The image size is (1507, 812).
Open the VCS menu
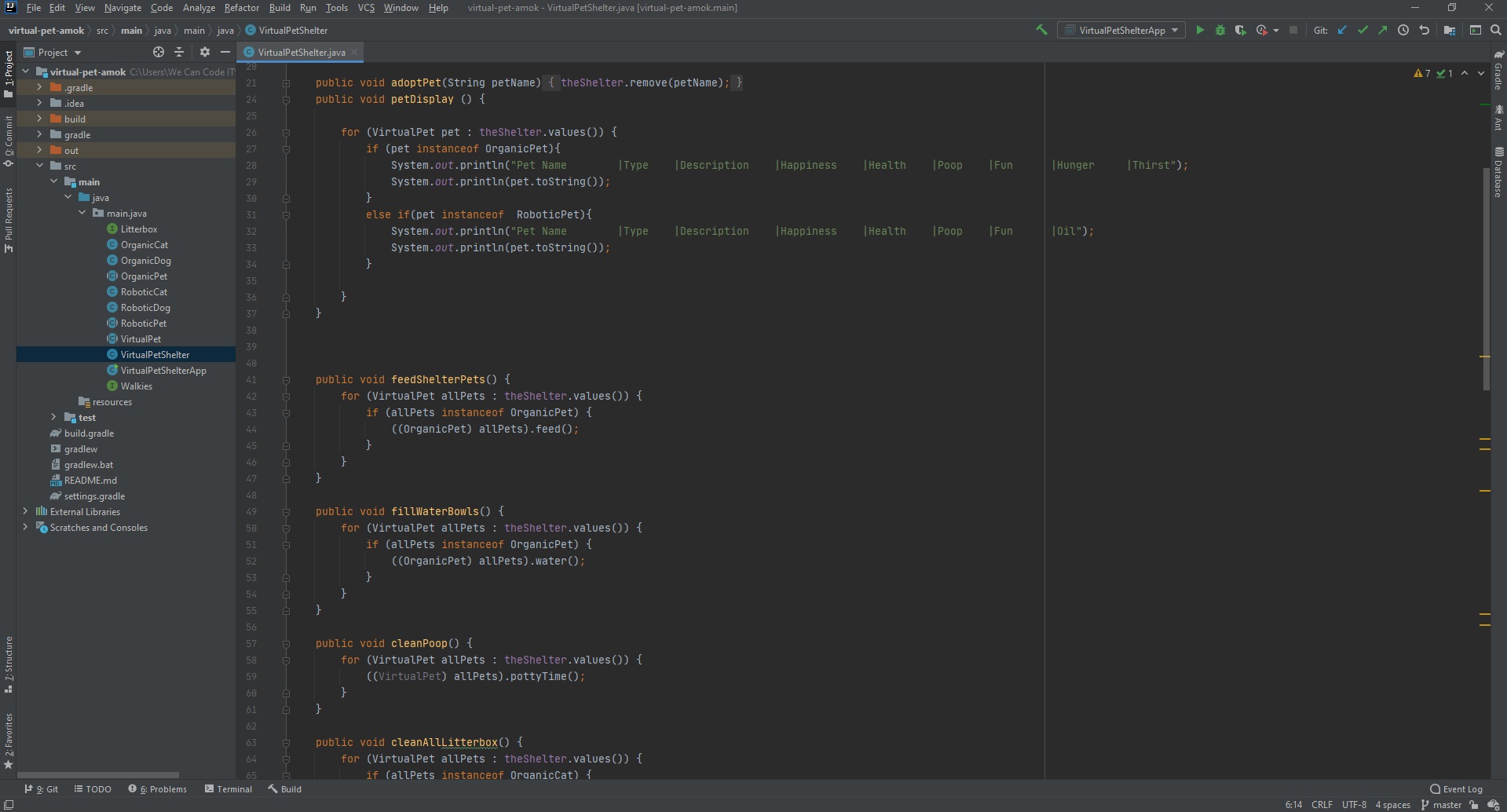(366, 8)
